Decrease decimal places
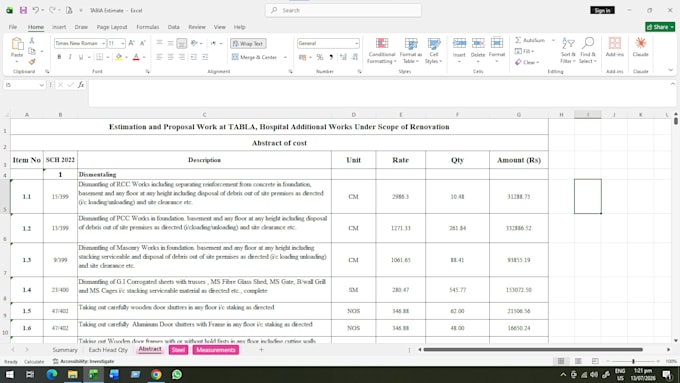Viewport: 680px width, 383px height. (354, 57)
